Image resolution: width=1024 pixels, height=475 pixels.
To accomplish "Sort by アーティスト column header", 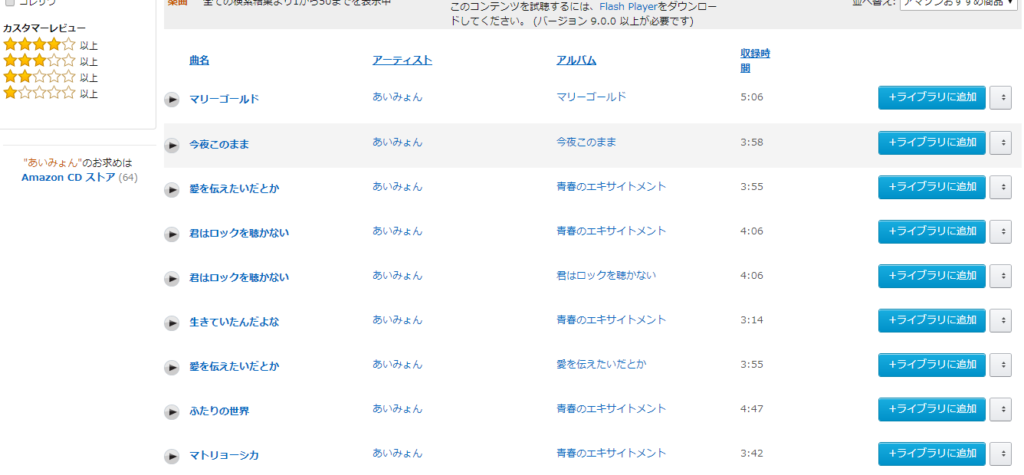I will (402, 60).
